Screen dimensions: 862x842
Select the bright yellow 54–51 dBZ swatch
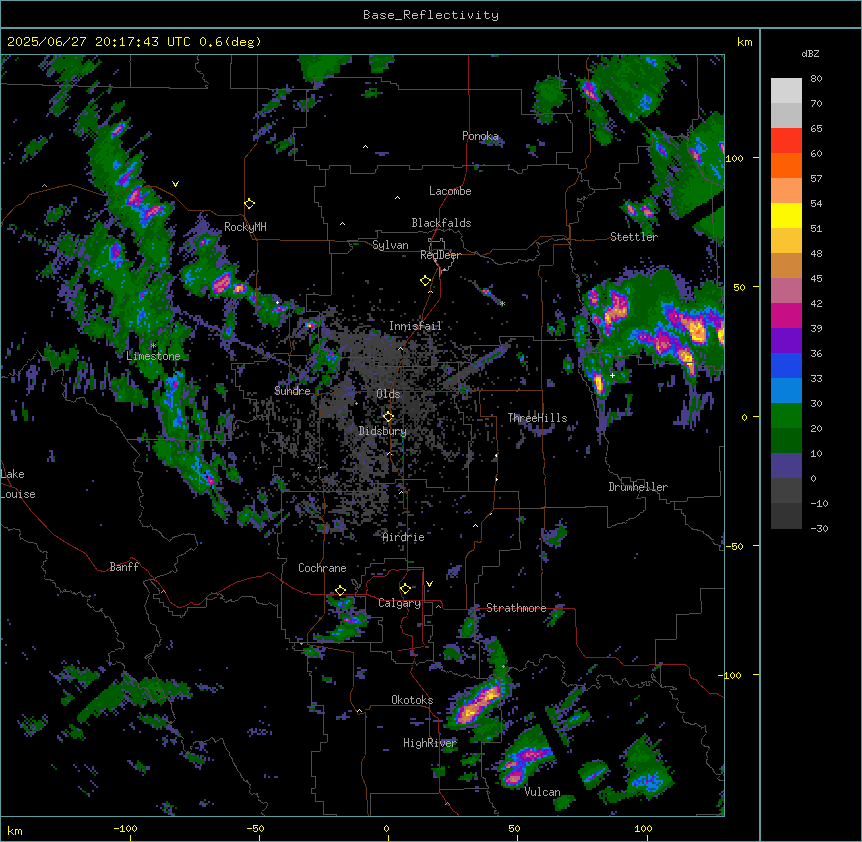(x=786, y=215)
